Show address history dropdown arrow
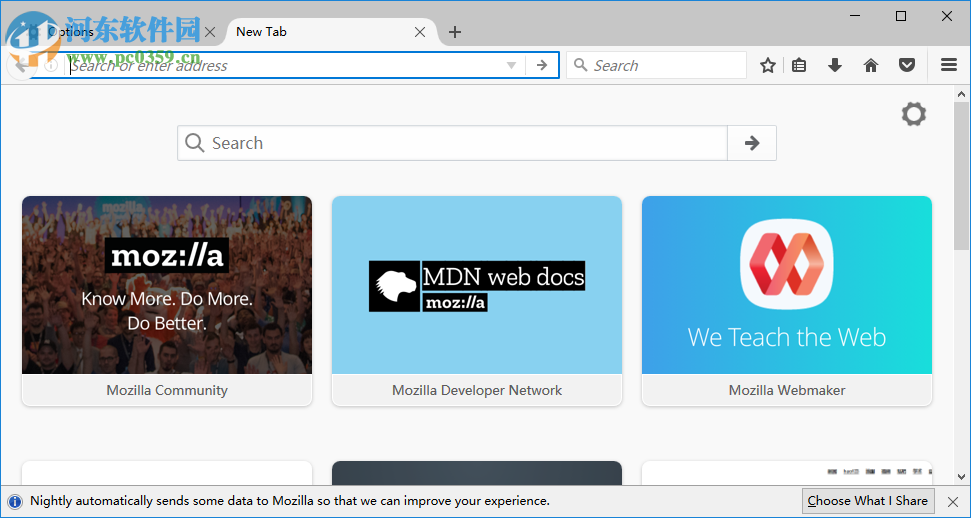971x518 pixels. pyautogui.click(x=512, y=65)
